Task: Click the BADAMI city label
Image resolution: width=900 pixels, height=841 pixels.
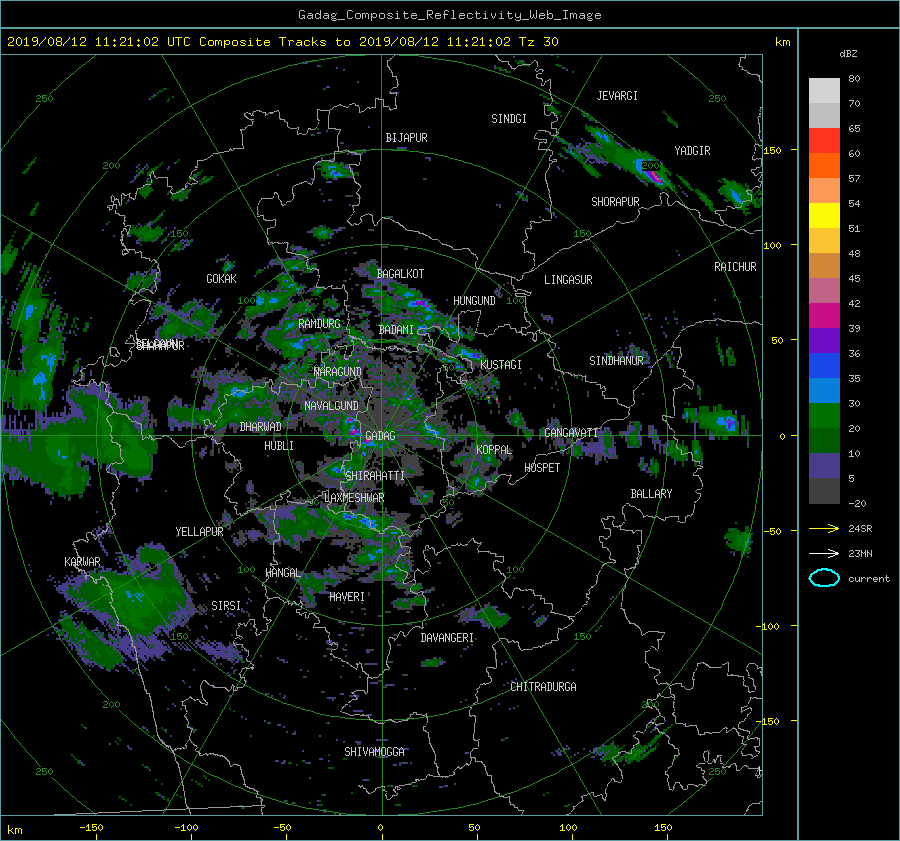Action: point(396,330)
